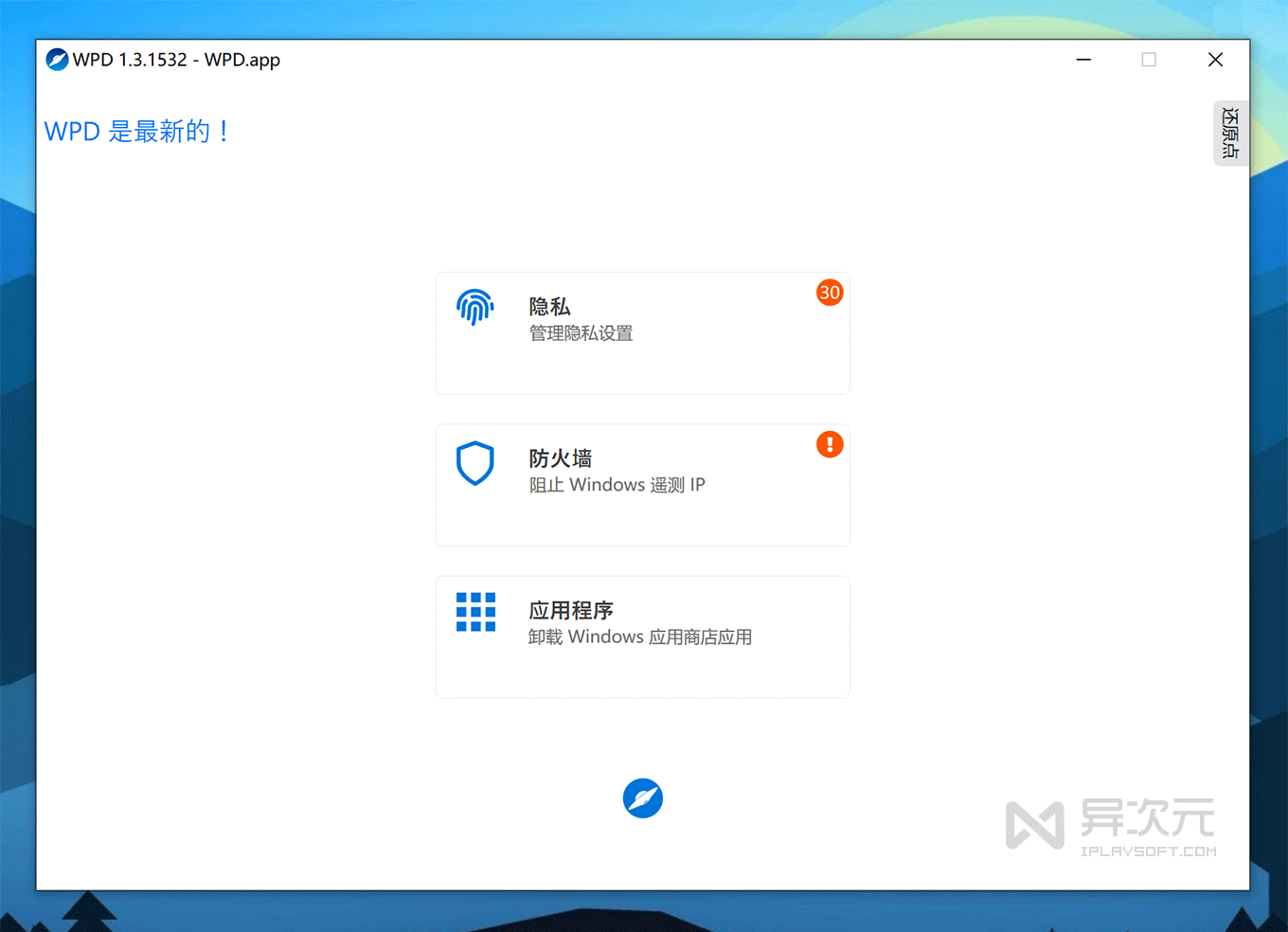Click the 'WPD 是最新的！' update status text
This screenshot has height=932, width=1288.
tap(137, 132)
